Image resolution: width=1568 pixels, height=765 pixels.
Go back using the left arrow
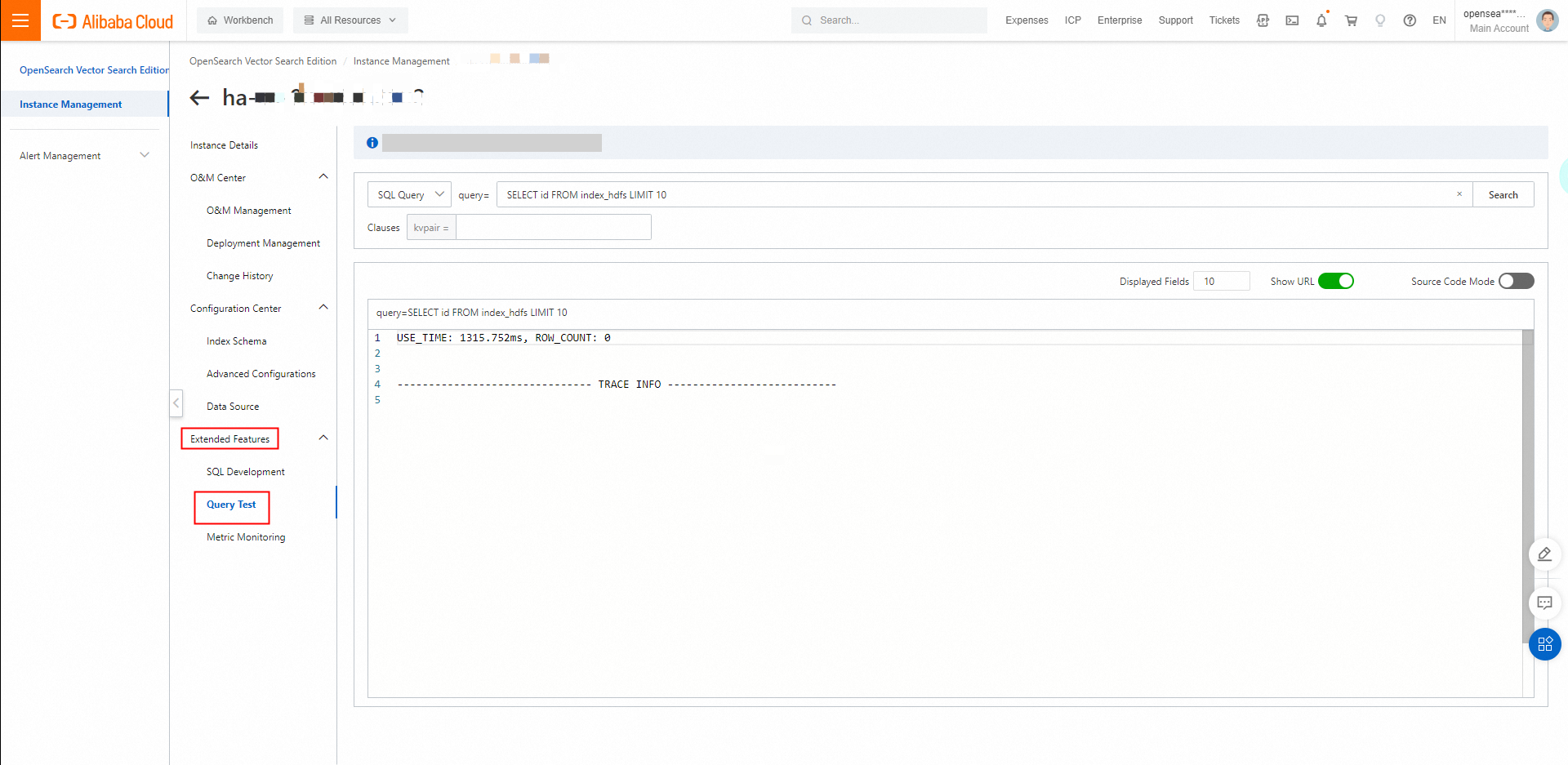pyautogui.click(x=199, y=98)
